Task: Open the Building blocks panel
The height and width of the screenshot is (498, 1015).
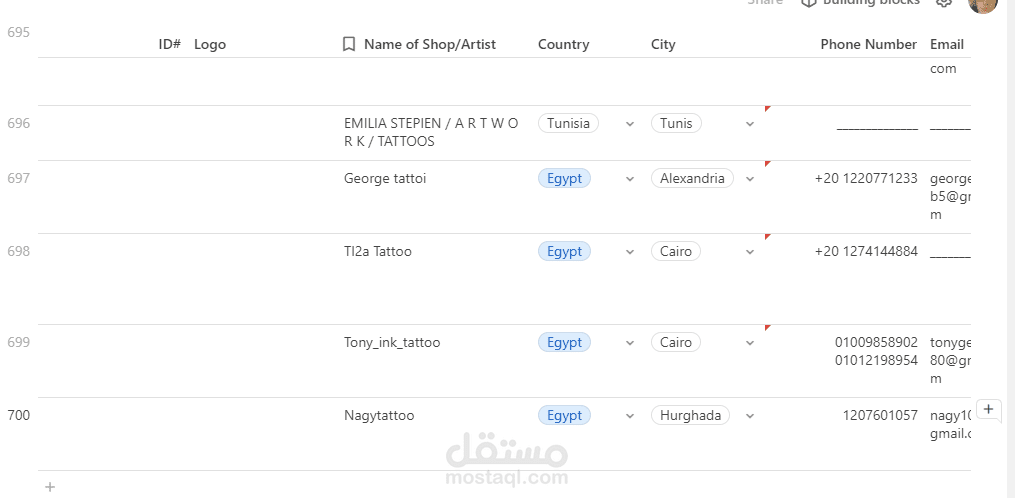Action: point(870,3)
